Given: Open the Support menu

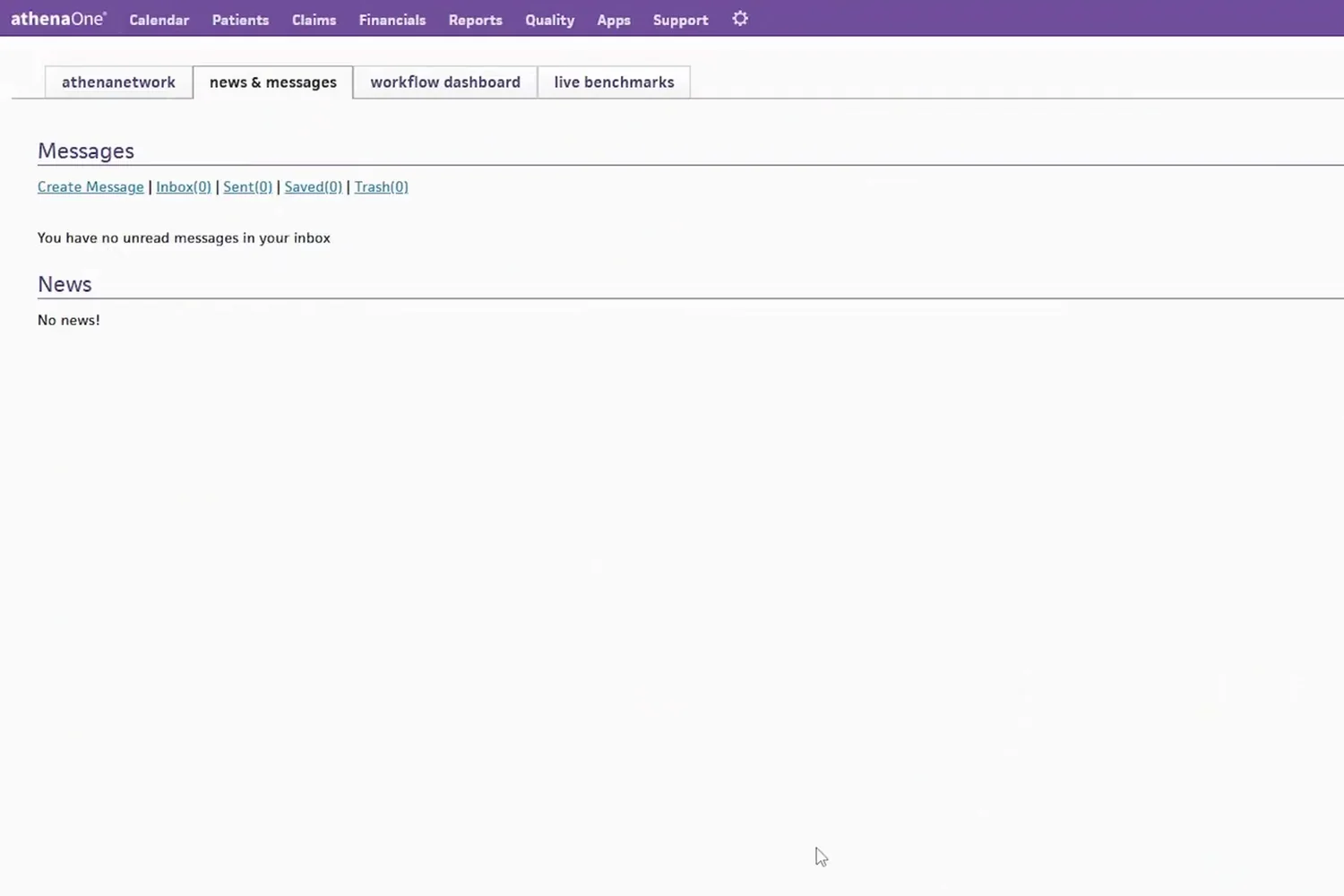Looking at the screenshot, I should (x=681, y=20).
